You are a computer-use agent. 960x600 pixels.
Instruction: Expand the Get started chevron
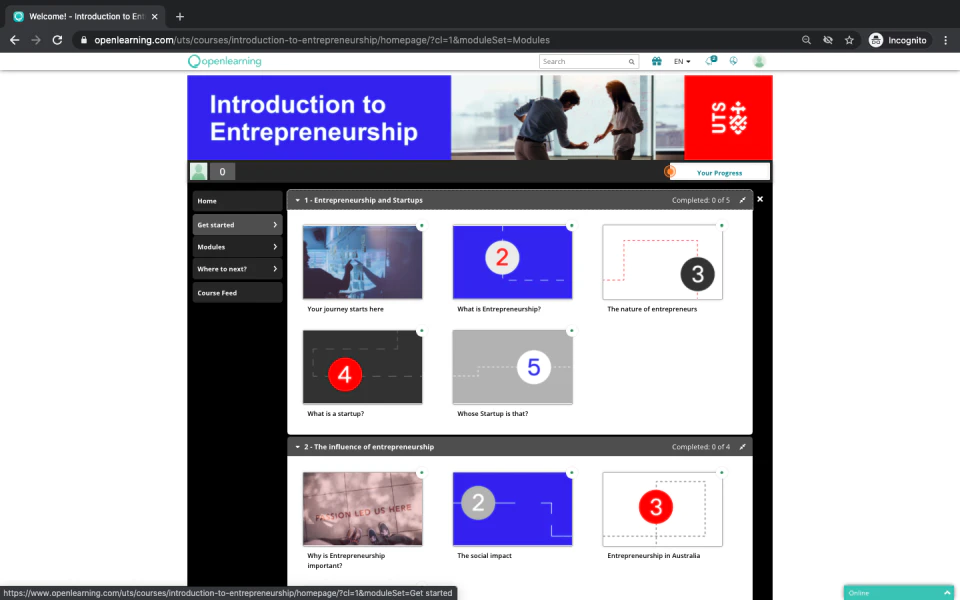(275, 225)
